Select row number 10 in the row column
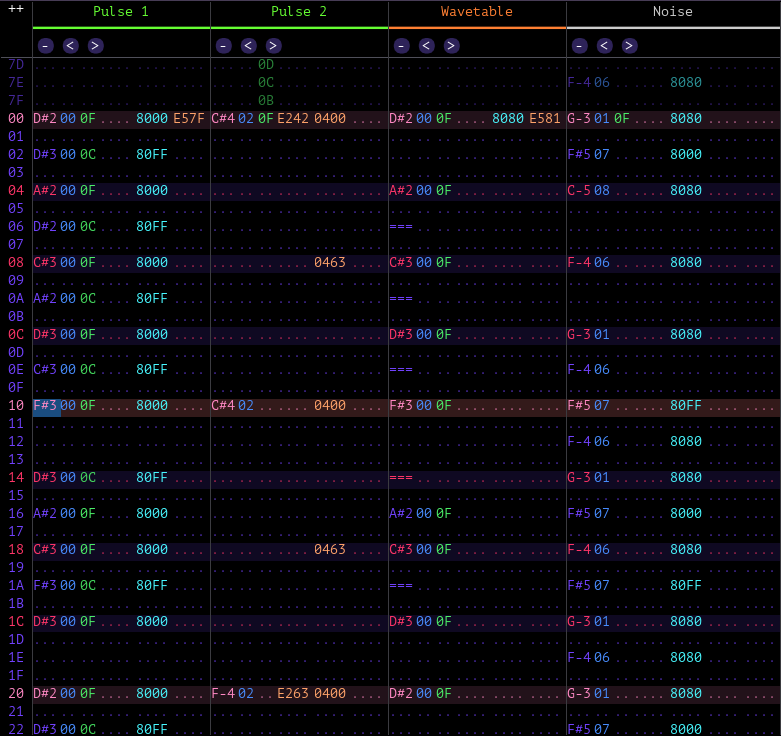Screen dimensions: 781x736 click(x=15, y=406)
